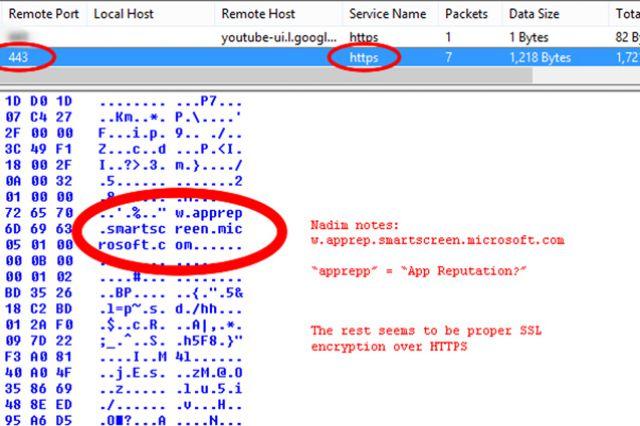Viewport: 640px width, 426px height.
Task: Click the https cell in the youtube row
Action: [364, 37]
